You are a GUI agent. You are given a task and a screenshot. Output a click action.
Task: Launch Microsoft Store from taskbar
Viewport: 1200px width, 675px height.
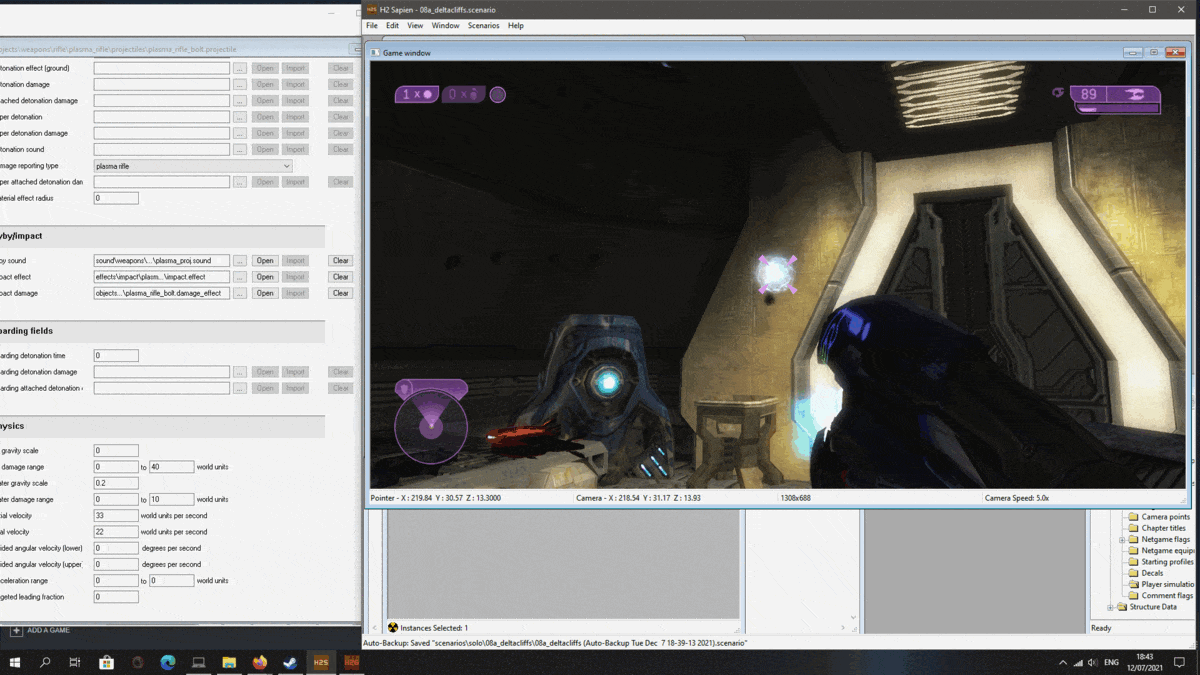[107, 662]
